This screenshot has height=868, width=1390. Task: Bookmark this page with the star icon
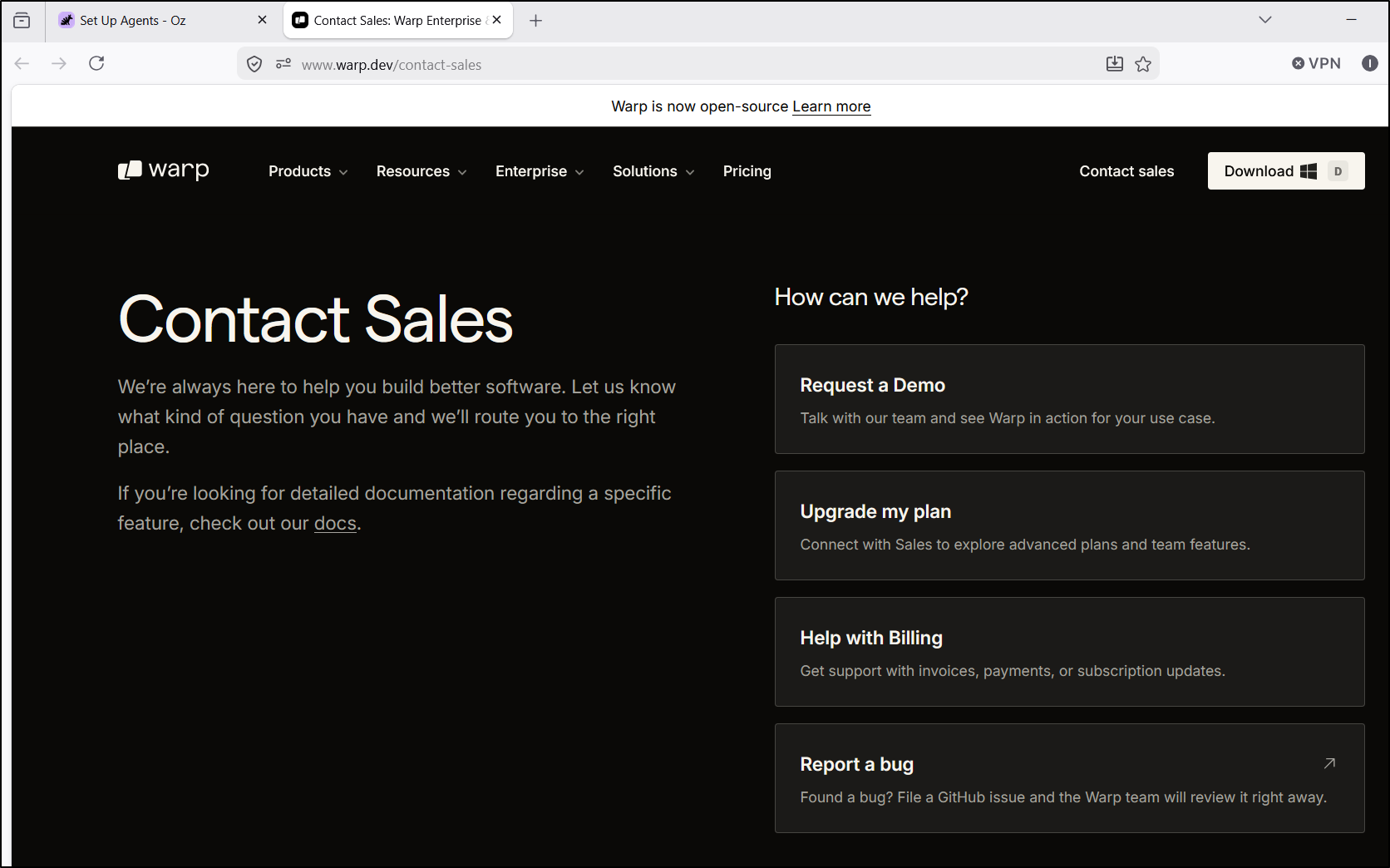coord(1144,64)
